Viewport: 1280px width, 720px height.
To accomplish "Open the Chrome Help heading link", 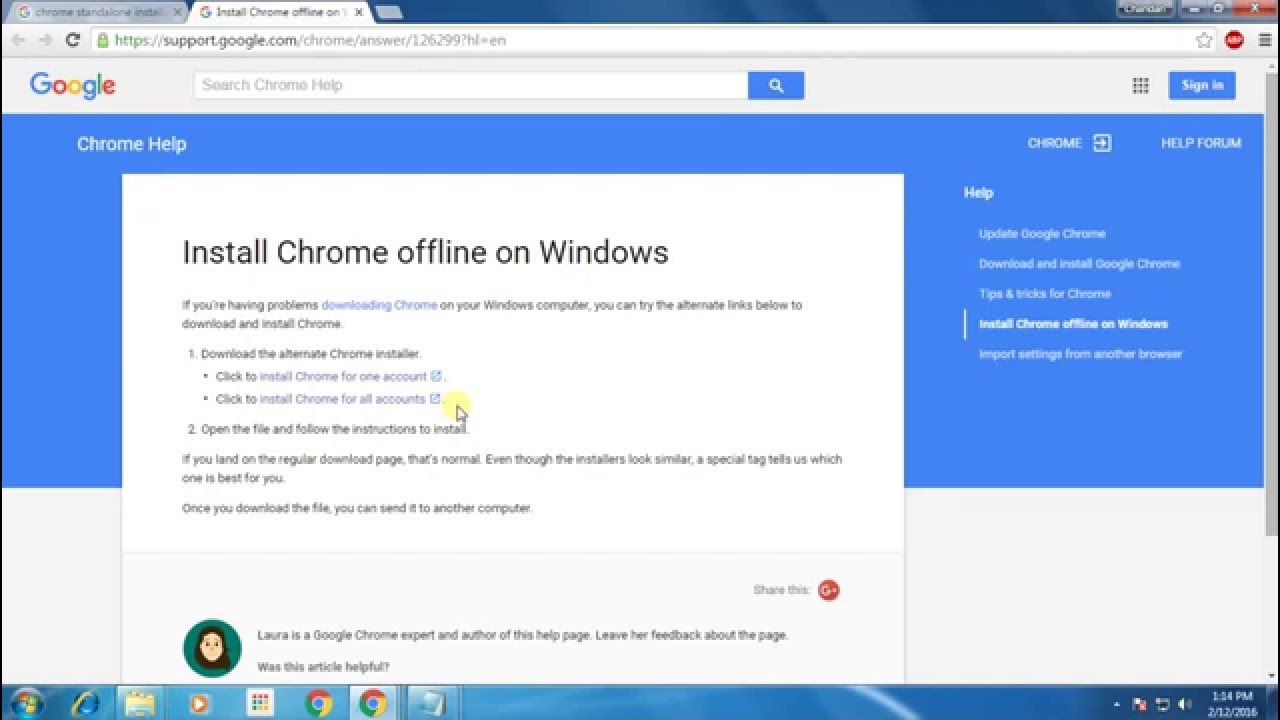I will (x=131, y=144).
